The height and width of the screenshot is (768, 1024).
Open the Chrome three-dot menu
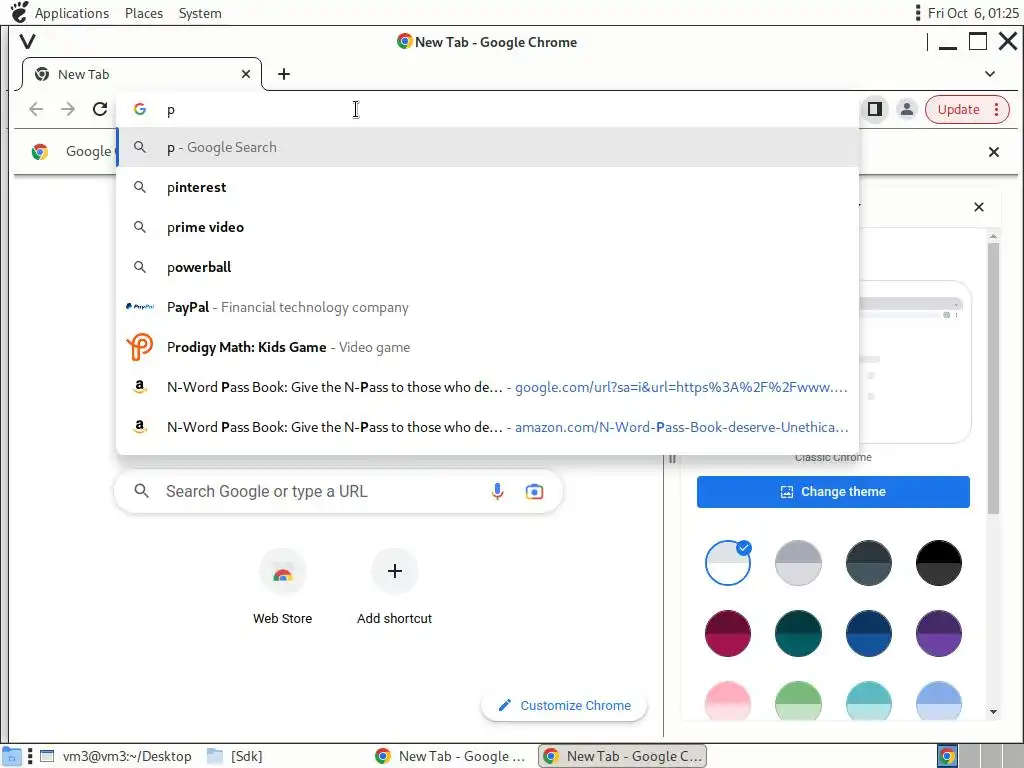pos(997,109)
